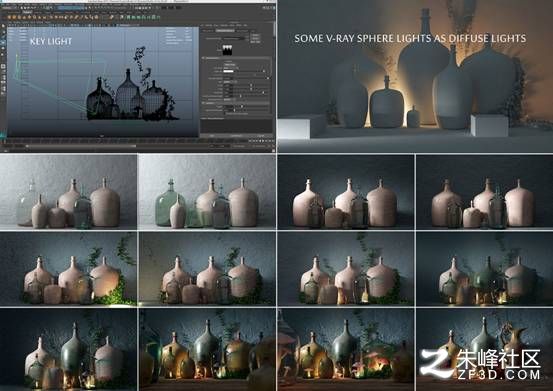Image resolution: width=553 pixels, height=391 pixels.
Task: Pick the Select arrow tool in toolbox
Action: pyautogui.click(x=3, y=26)
